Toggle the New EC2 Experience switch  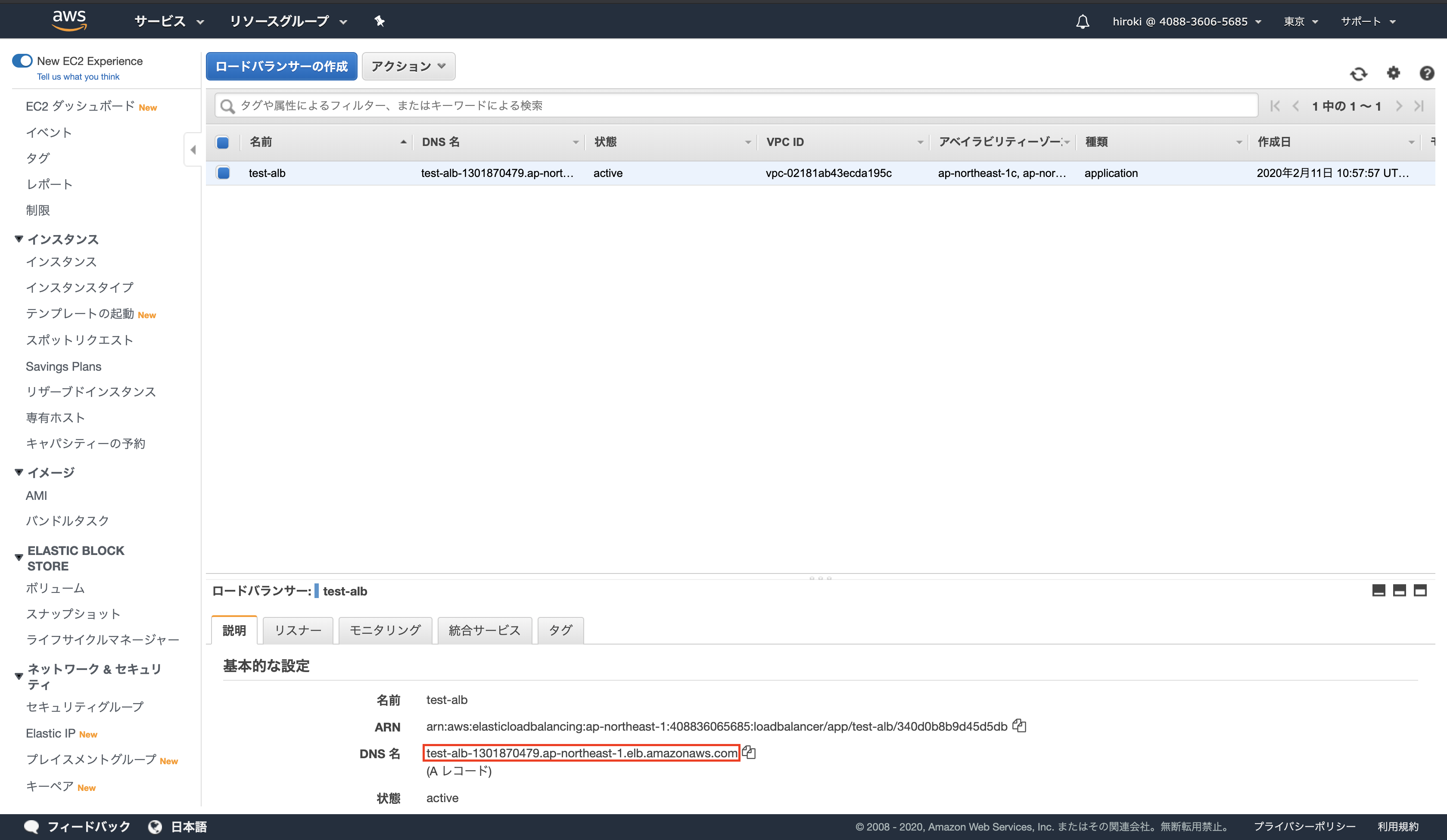tap(21, 60)
